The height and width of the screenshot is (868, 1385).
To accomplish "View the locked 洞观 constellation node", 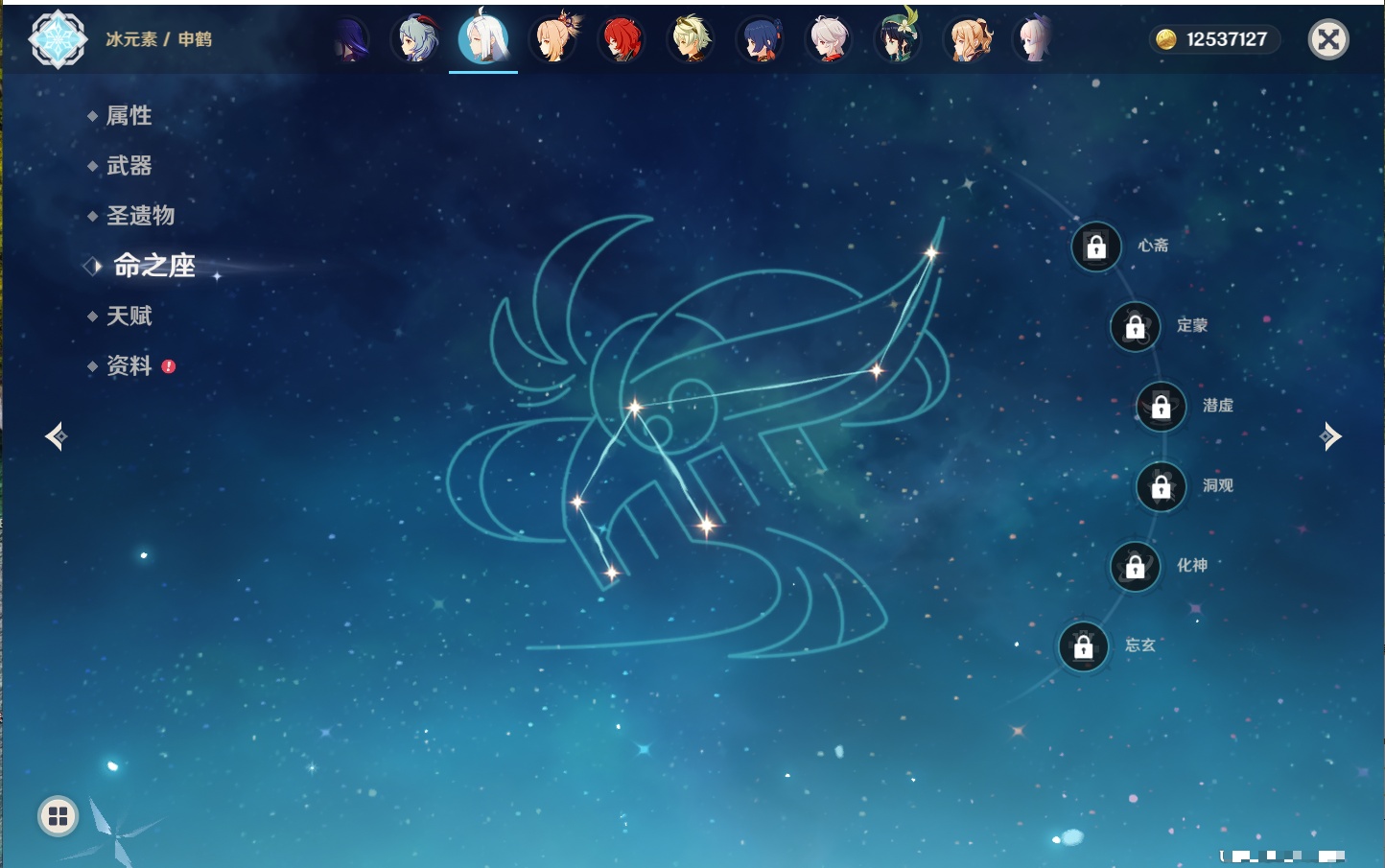I will [x=1161, y=487].
